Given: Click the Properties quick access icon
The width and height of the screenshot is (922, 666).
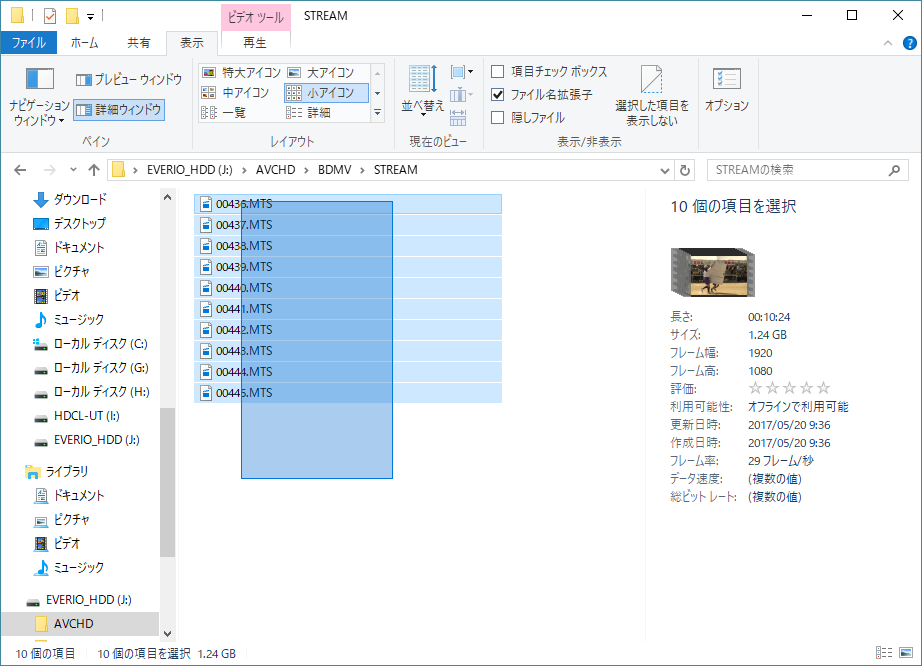Looking at the screenshot, I should (50, 16).
